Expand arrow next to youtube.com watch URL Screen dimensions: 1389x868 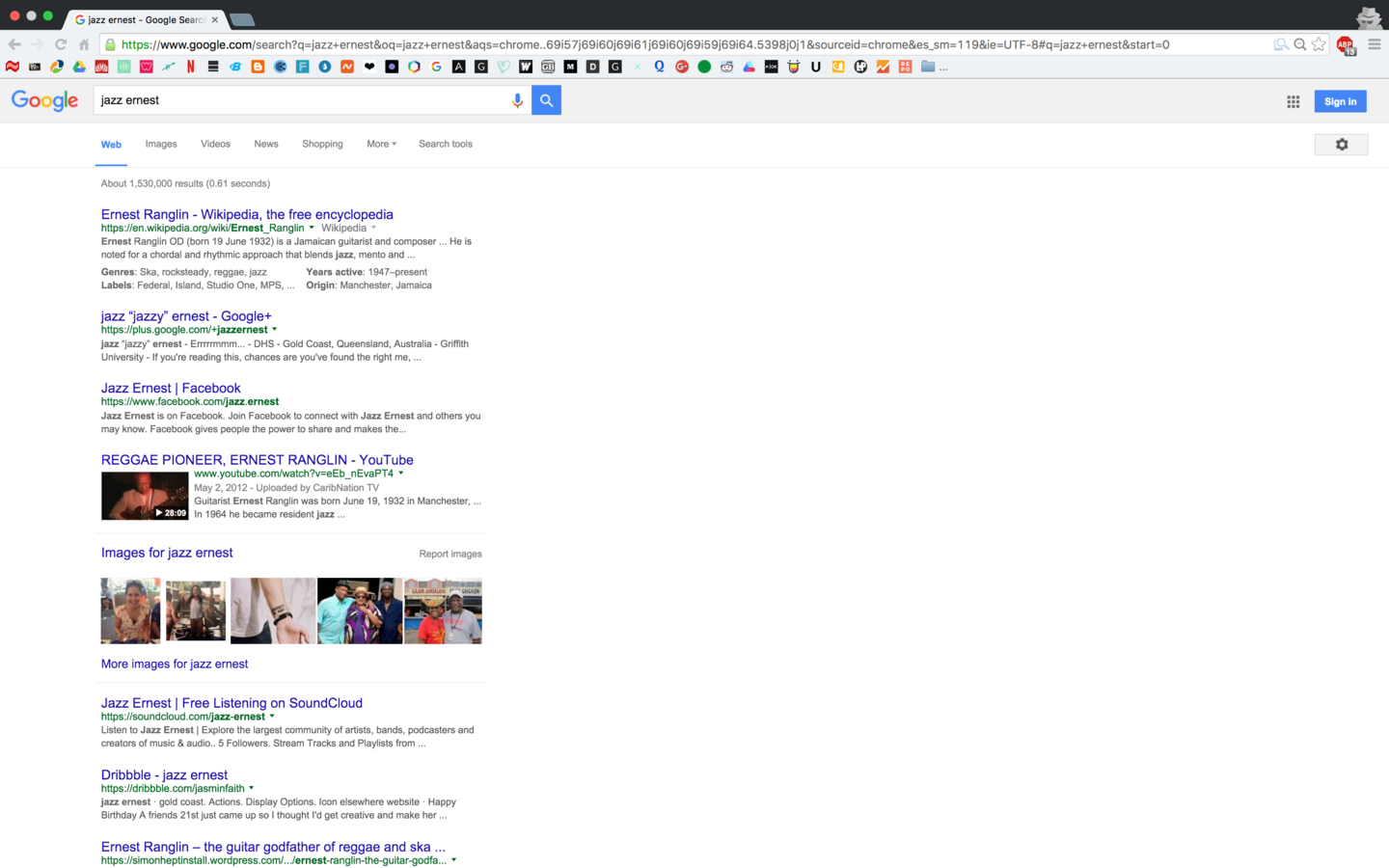coord(401,473)
